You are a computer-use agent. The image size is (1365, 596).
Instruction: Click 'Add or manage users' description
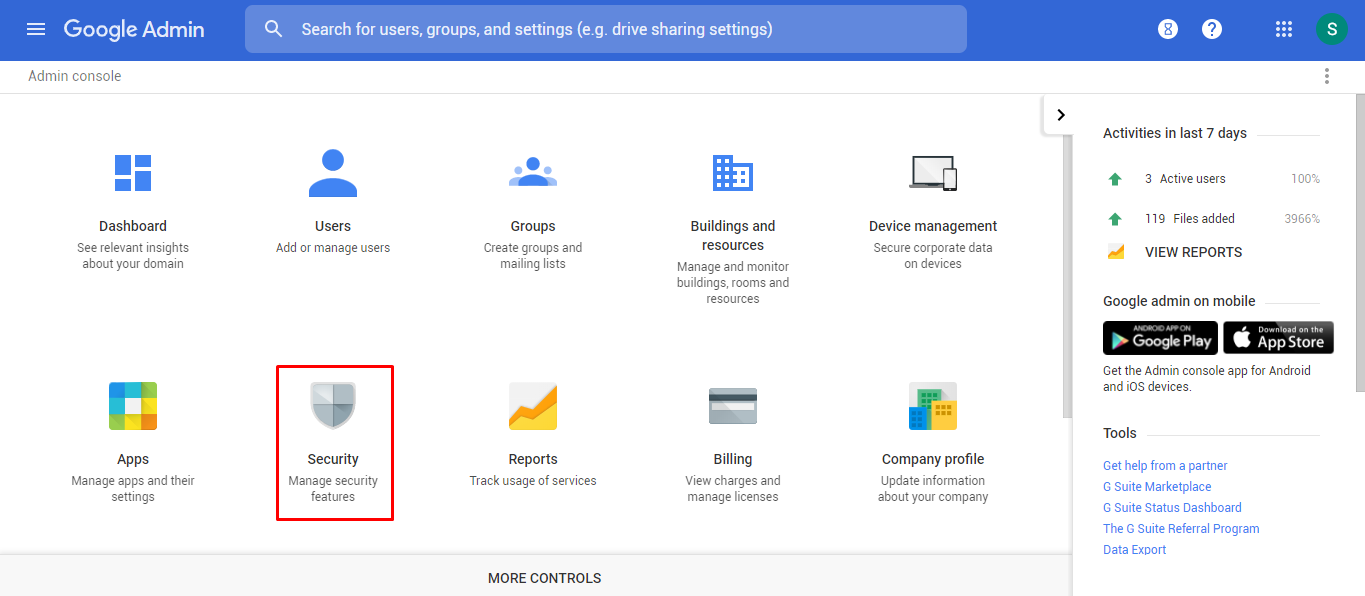coord(333,248)
